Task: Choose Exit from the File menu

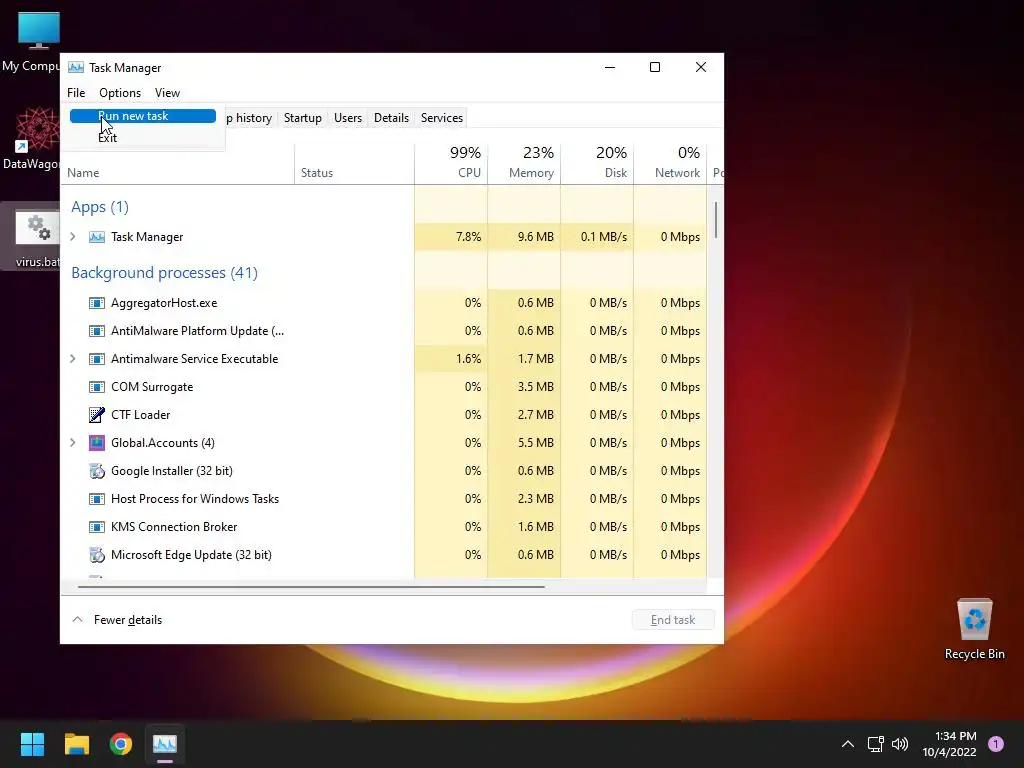Action: (x=143, y=138)
